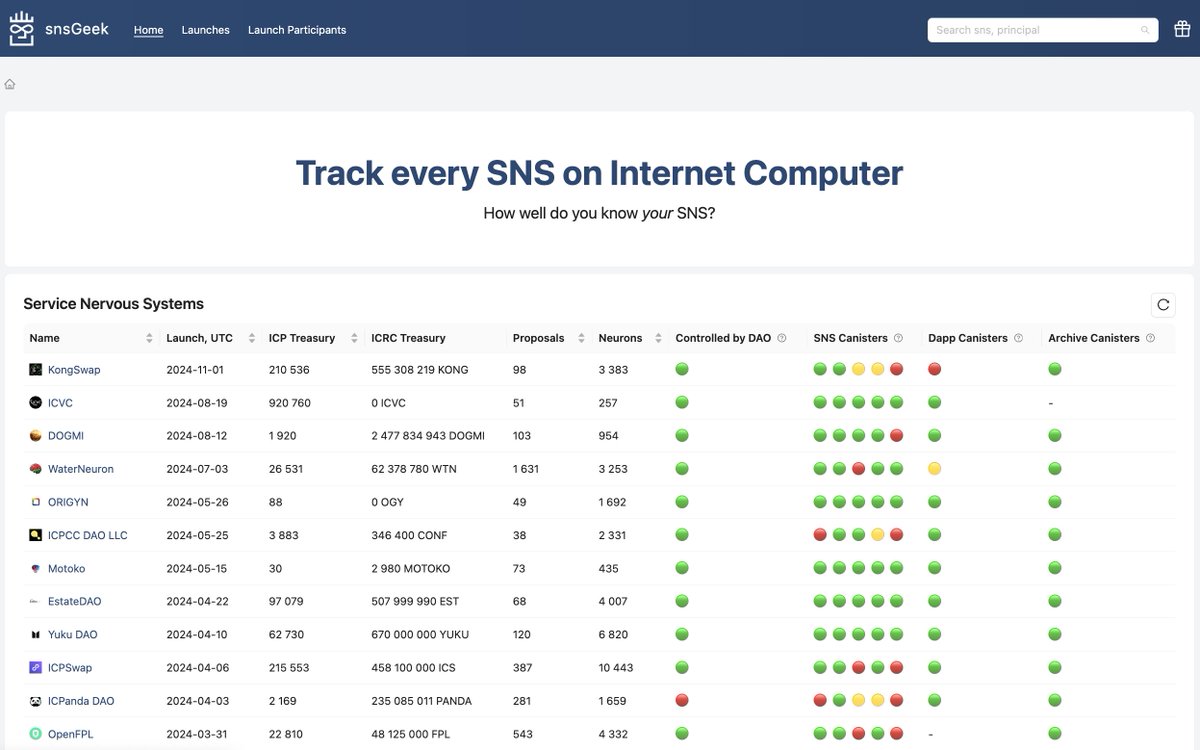Click ICPanda DAO red Controlled by DAO dot
1200x750 pixels.
pos(682,700)
